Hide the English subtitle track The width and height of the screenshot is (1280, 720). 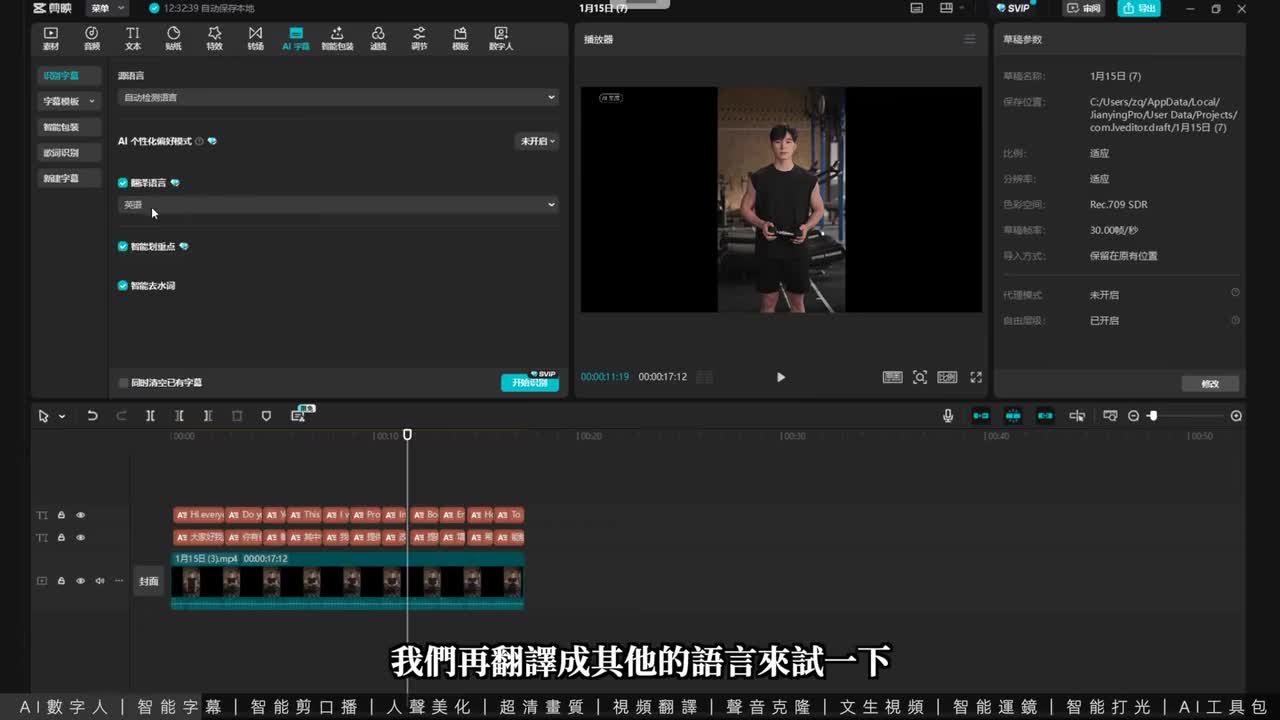pyautogui.click(x=81, y=515)
